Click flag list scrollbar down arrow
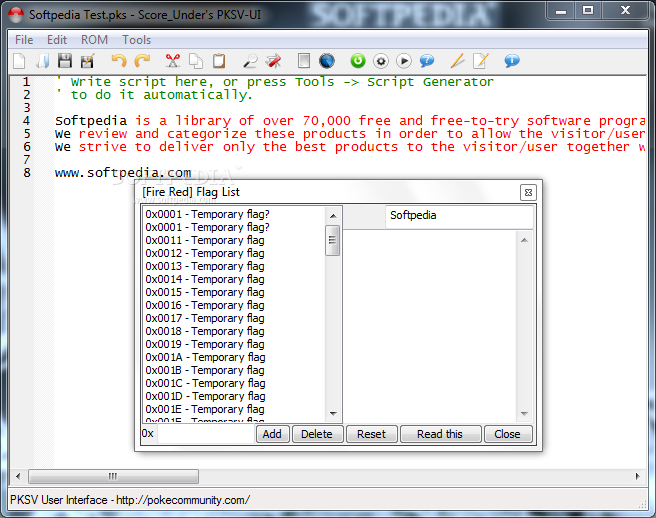This screenshot has width=656, height=518. [333, 413]
